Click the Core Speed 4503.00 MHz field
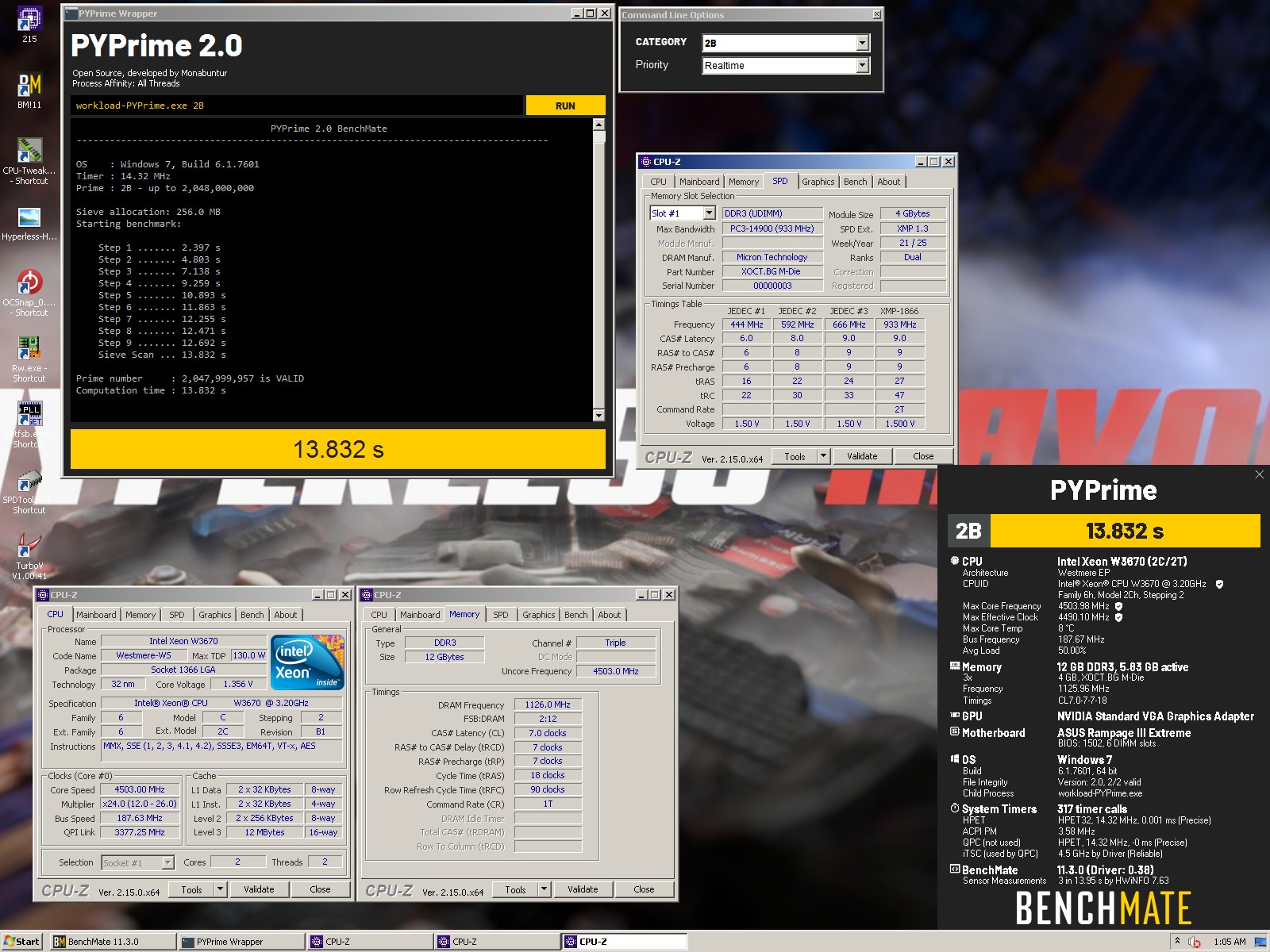The height and width of the screenshot is (952, 1270). (140, 789)
